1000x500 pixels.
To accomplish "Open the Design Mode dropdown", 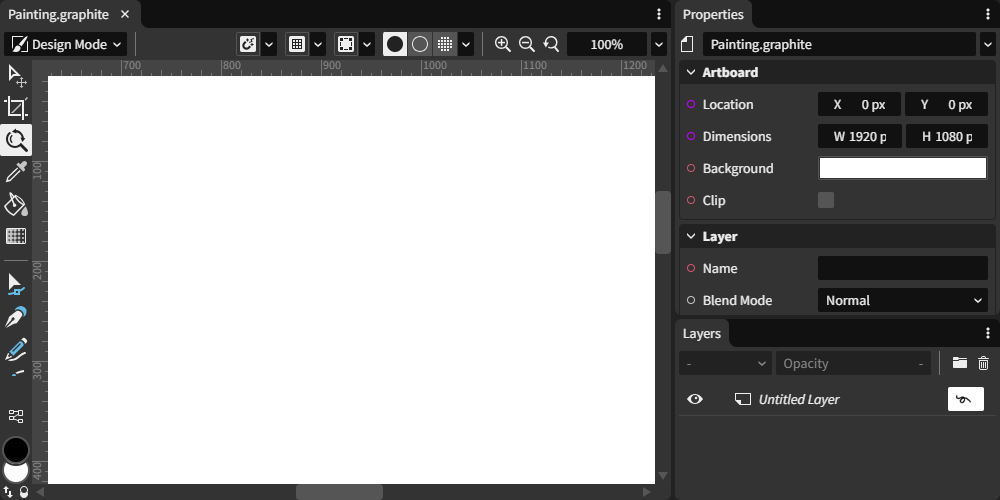I will coord(65,44).
